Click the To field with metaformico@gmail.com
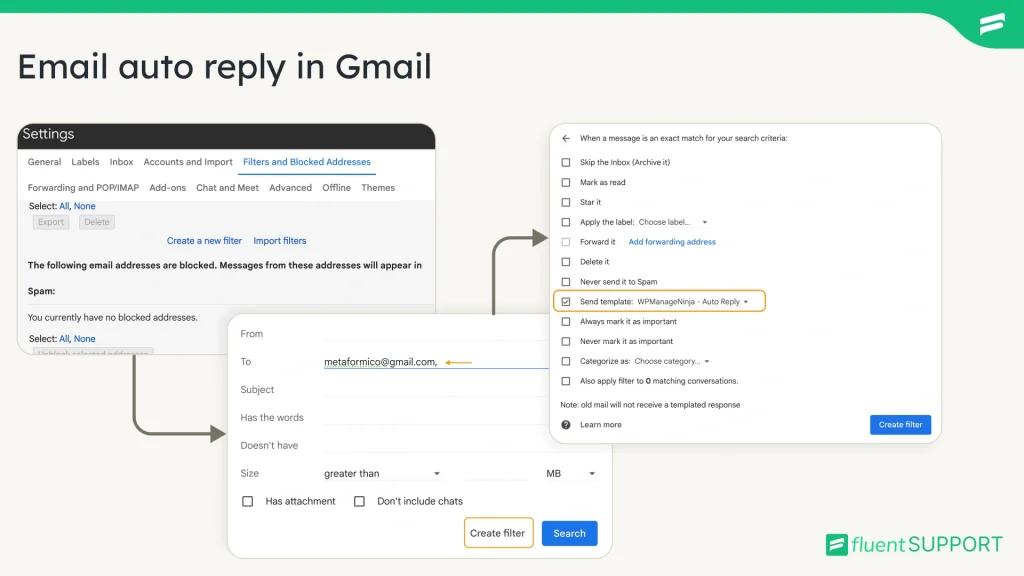The width and height of the screenshot is (1024, 576). [436, 362]
